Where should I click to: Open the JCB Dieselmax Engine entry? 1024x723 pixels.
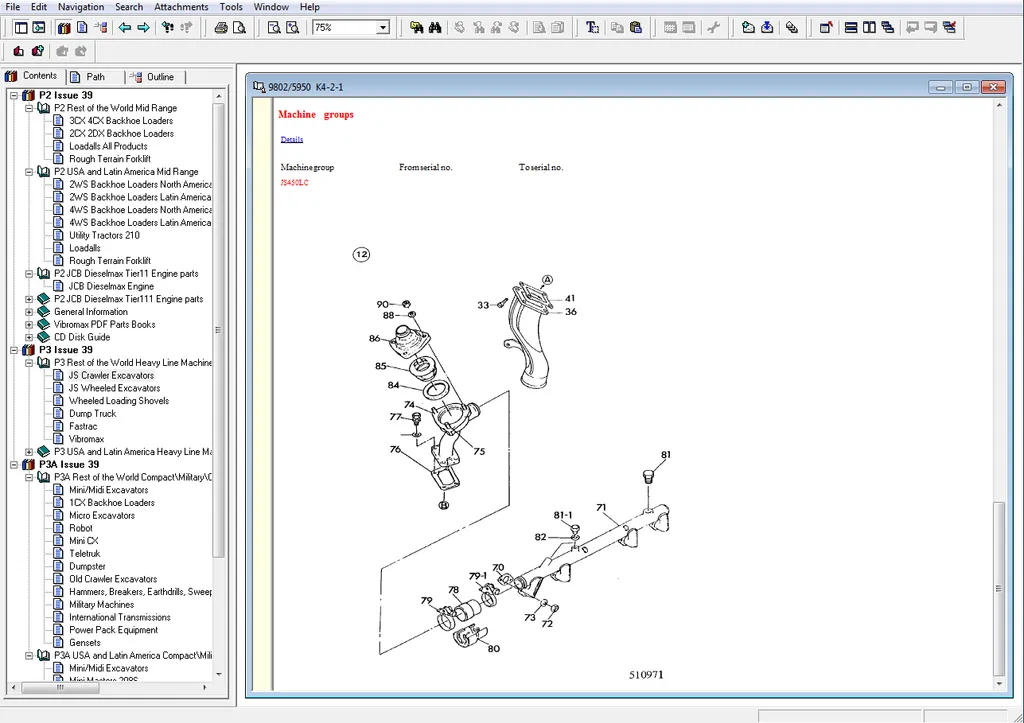click(112, 286)
